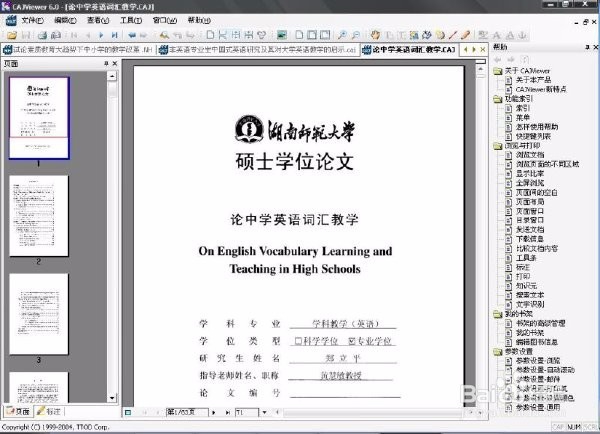Click the document horizontal scrollbar track
The height and width of the screenshot is (434, 600).
(x=373, y=413)
